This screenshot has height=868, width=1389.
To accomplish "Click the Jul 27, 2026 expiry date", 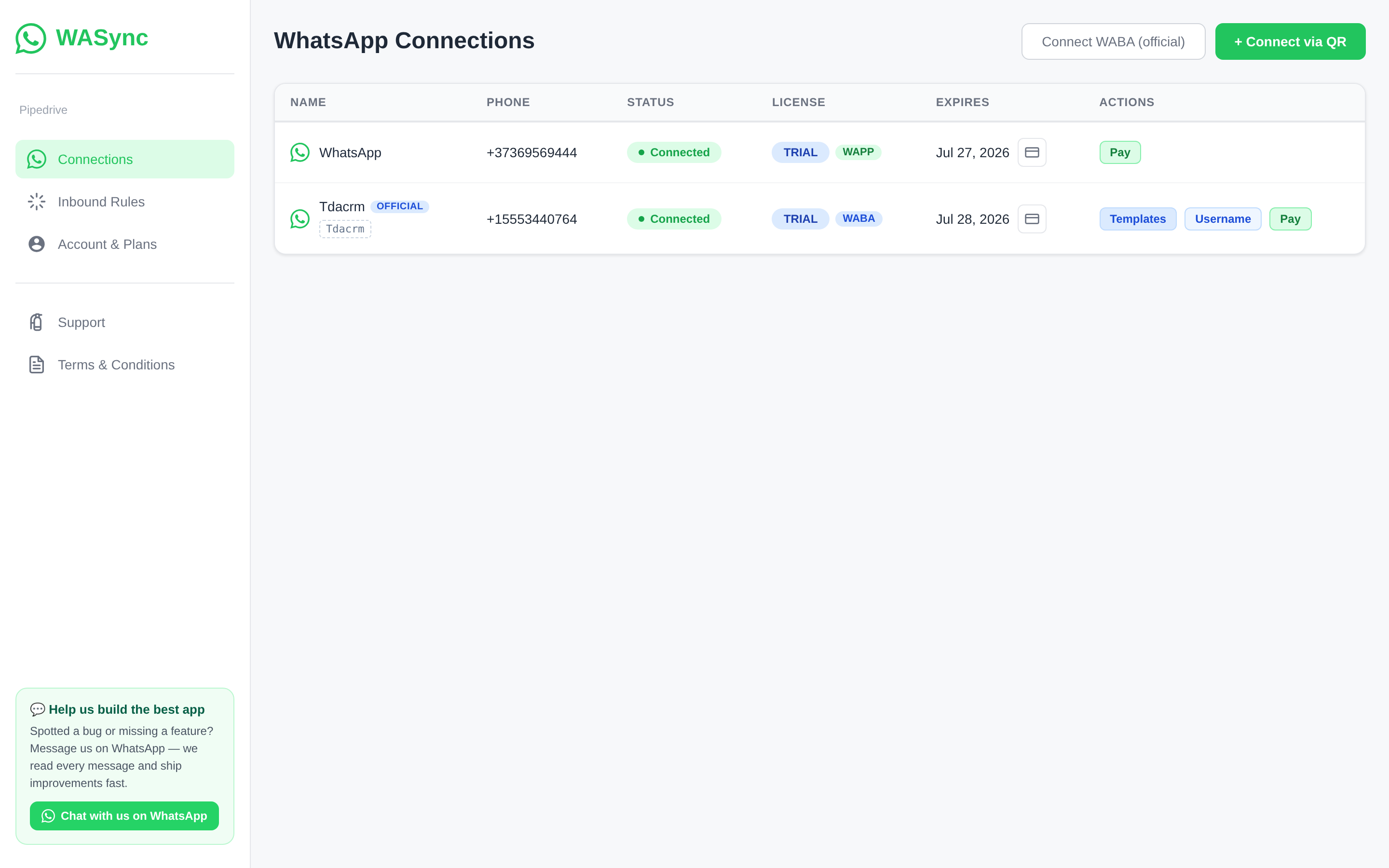I will tap(972, 153).
